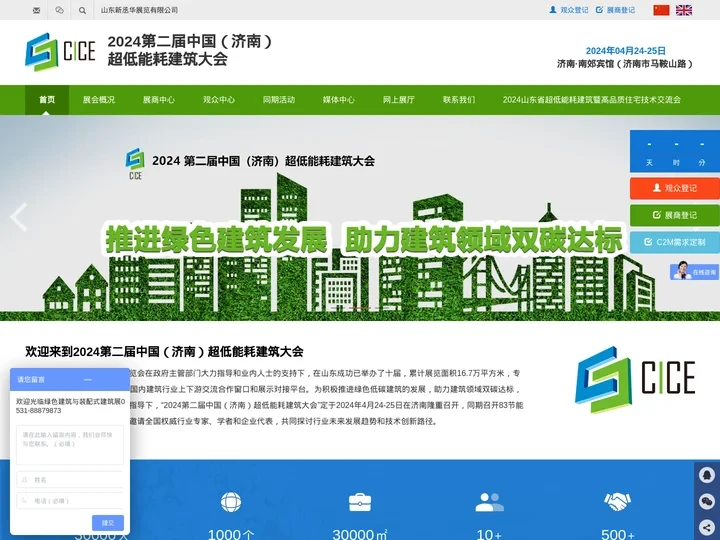The image size is (720, 540).
Task: Minimize the 请您留言 chat widget
Action: (88, 380)
